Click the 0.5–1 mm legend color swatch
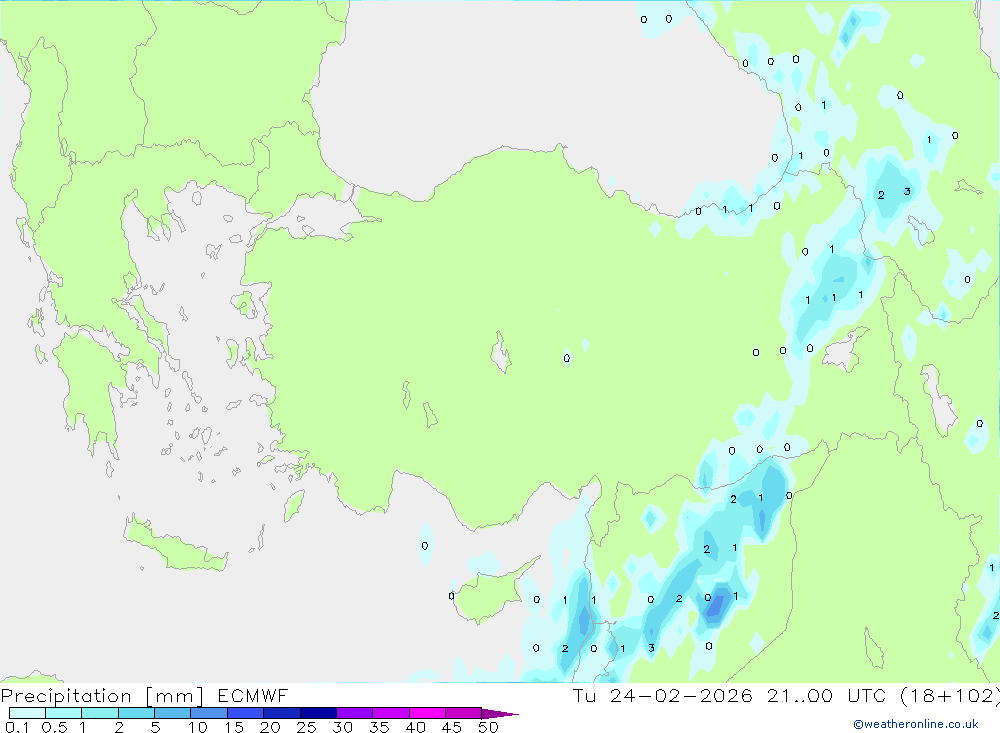The width and height of the screenshot is (1000, 733). 64,713
